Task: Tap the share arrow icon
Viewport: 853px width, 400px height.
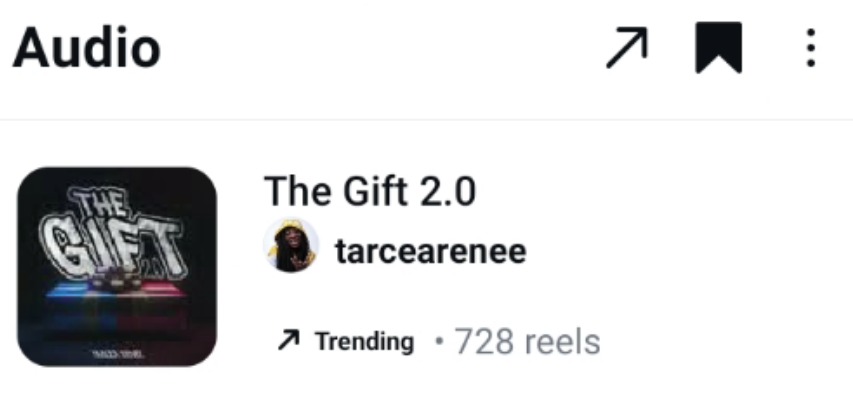Action: [627, 48]
